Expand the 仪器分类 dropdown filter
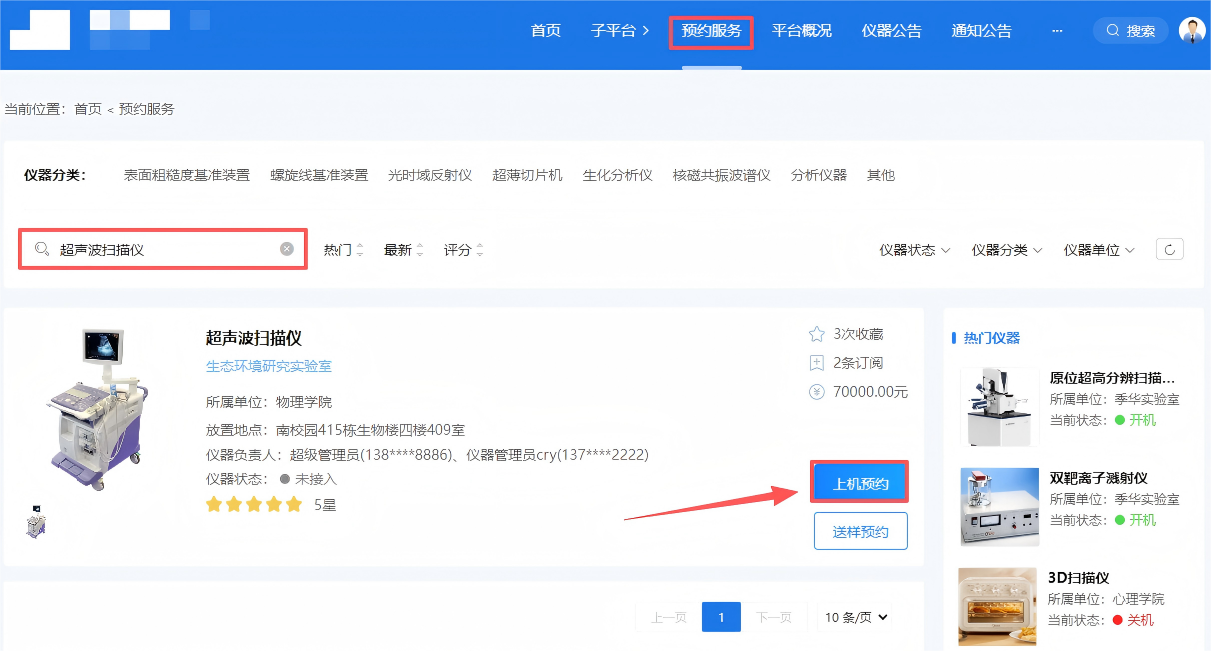Viewport: 1211px width, 651px height. [1007, 250]
